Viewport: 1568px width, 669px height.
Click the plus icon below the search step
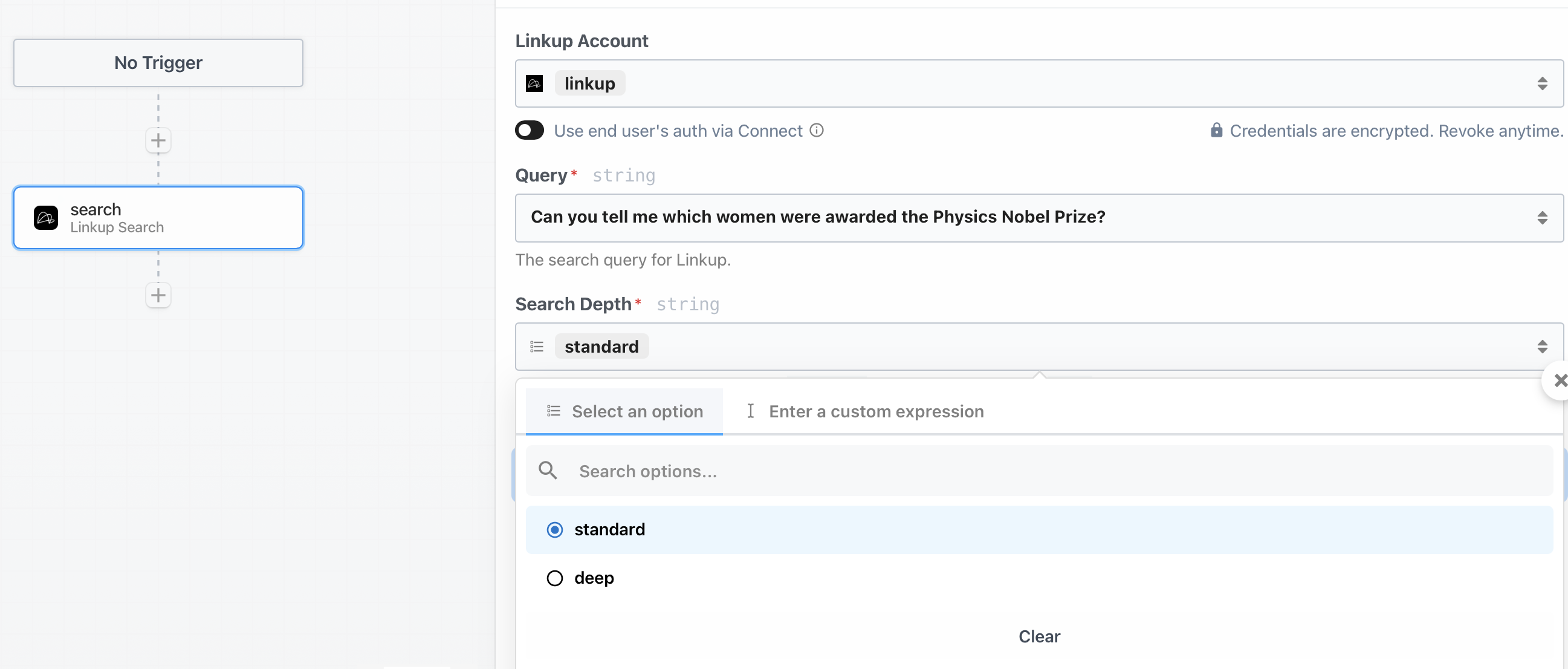click(158, 296)
